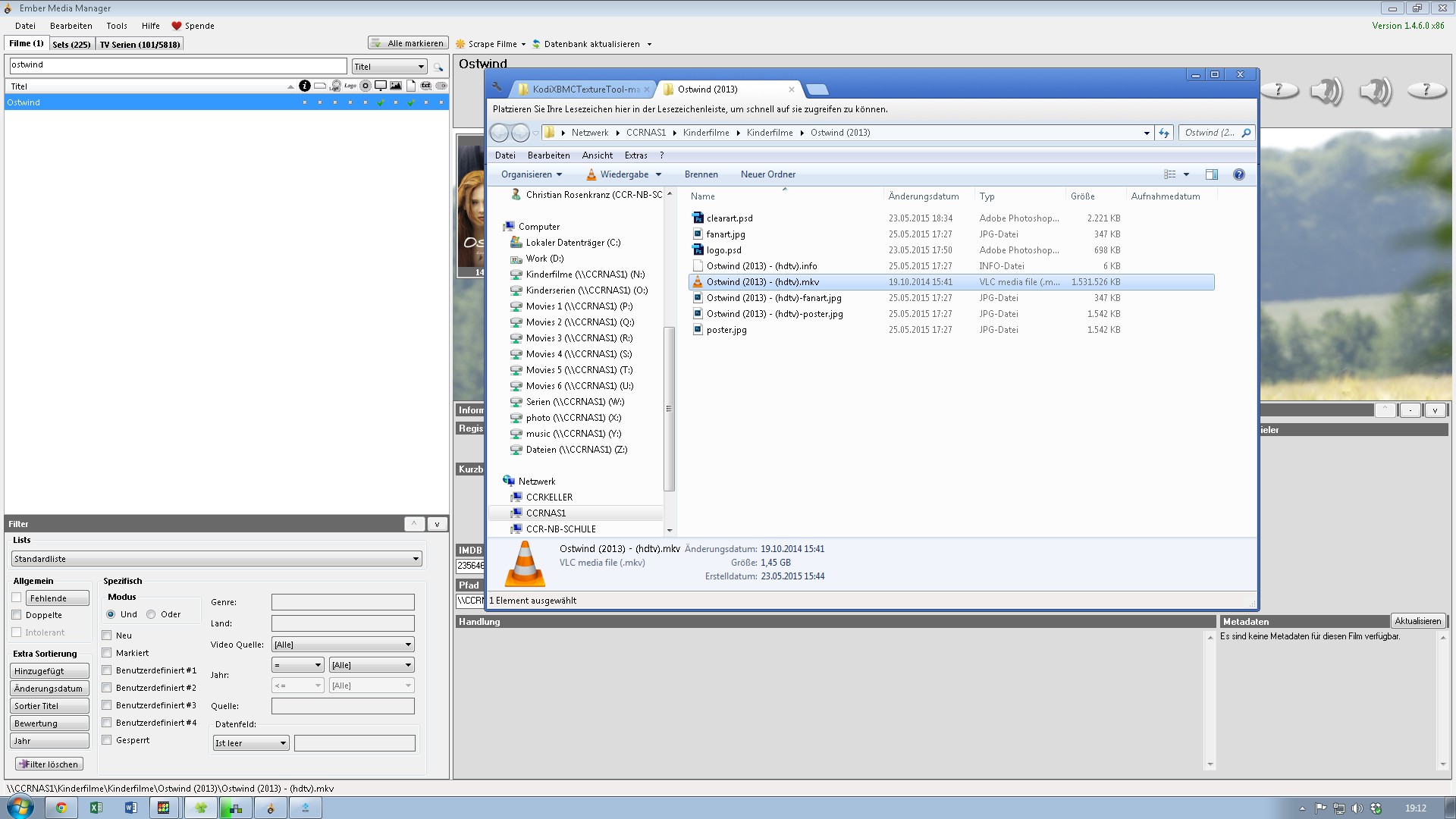
Task: Open the Bearbeiten menu in Ember
Action: point(71,26)
